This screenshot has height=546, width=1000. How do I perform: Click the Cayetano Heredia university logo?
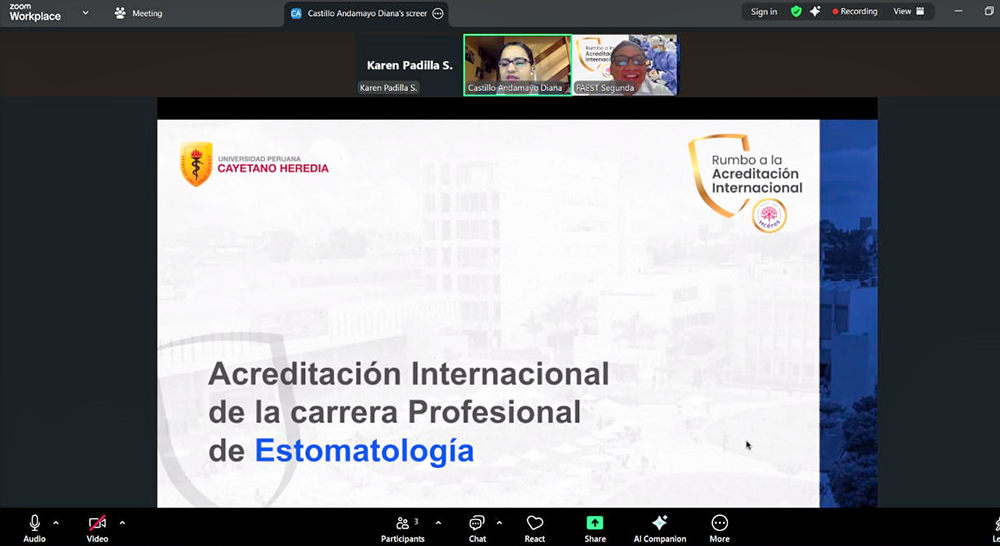tap(254, 164)
